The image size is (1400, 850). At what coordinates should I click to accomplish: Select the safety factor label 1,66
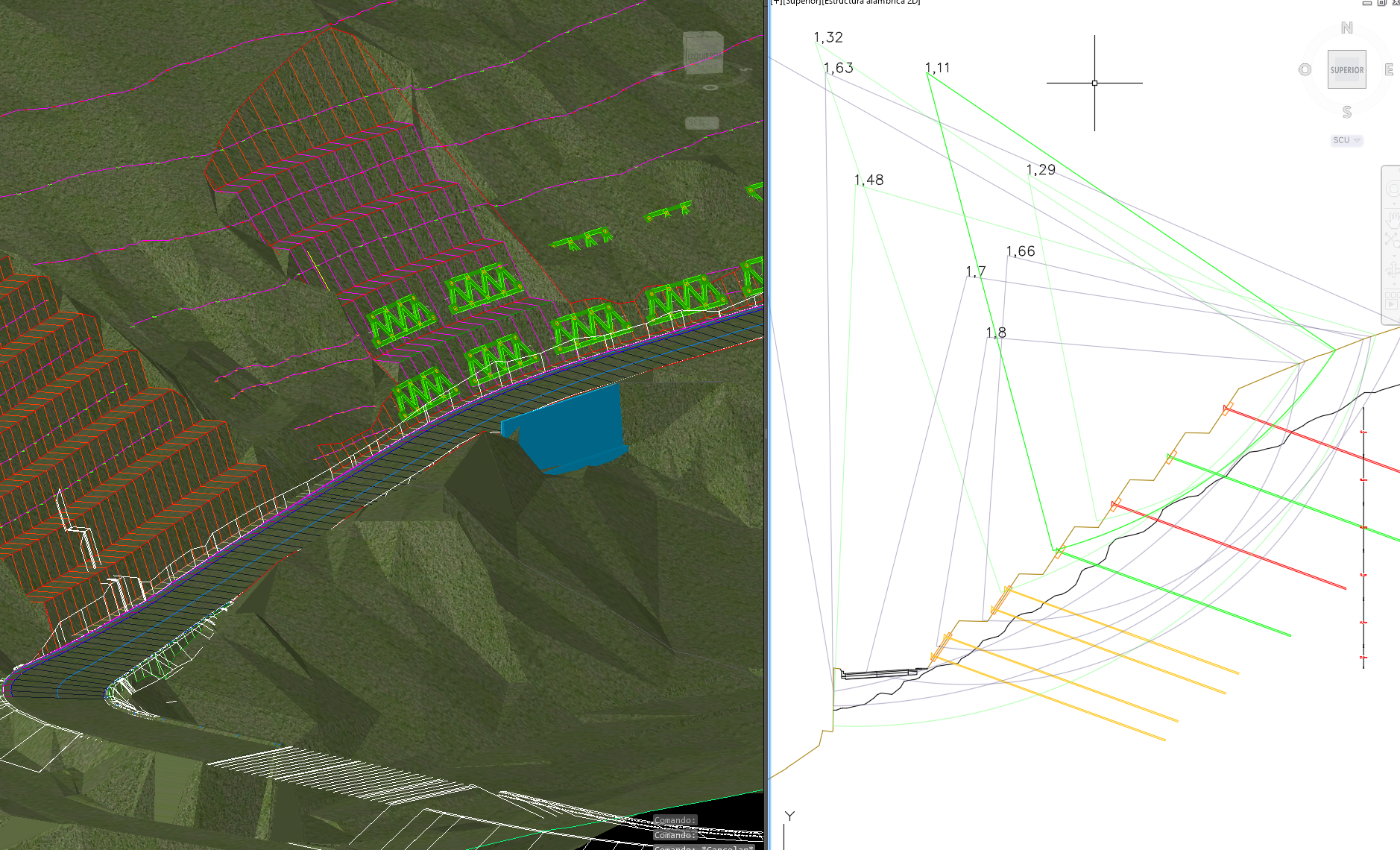coord(1021,251)
